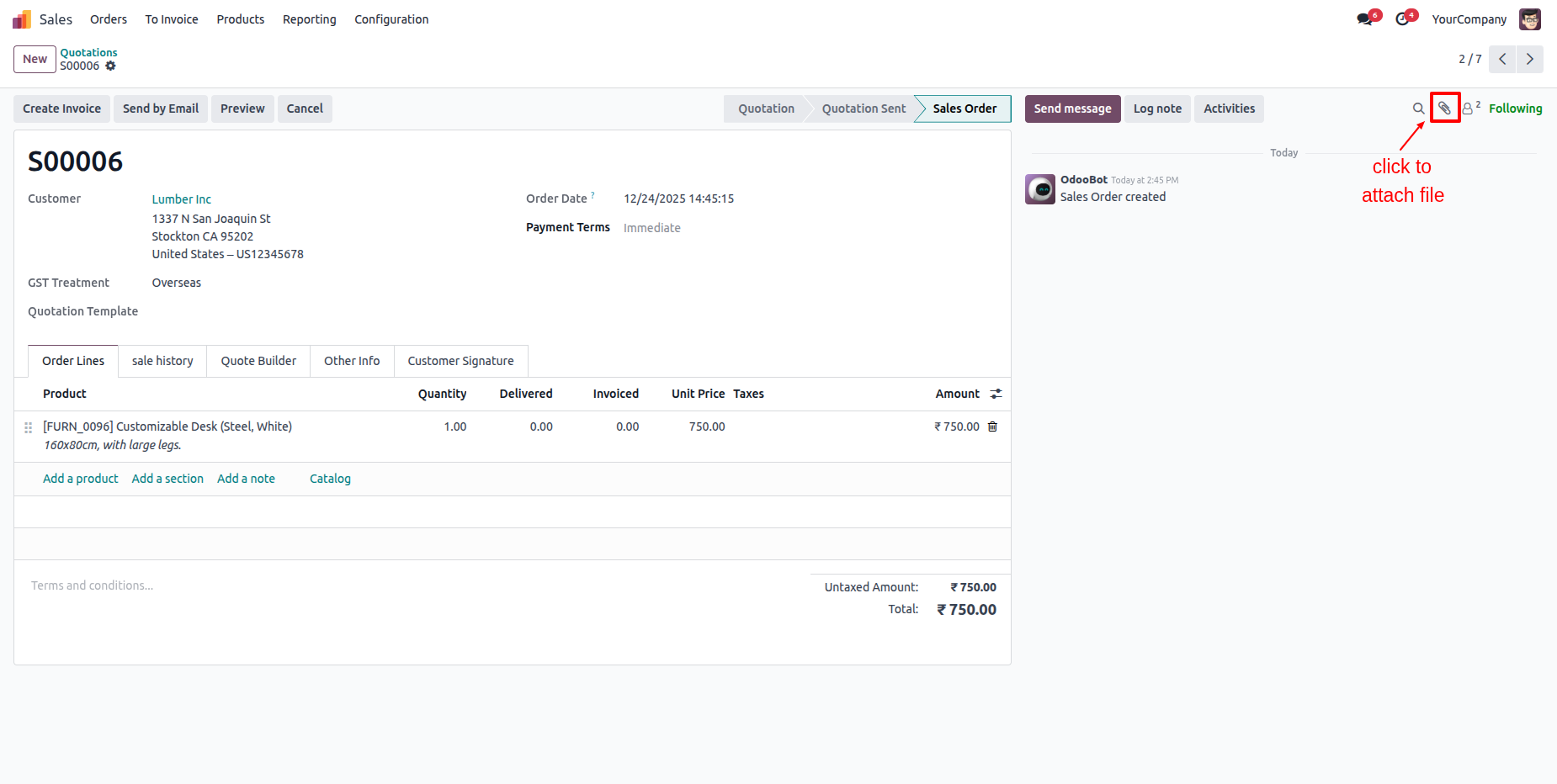Toggle the Following status
Image resolution: width=1557 pixels, height=784 pixels.
[1515, 109]
